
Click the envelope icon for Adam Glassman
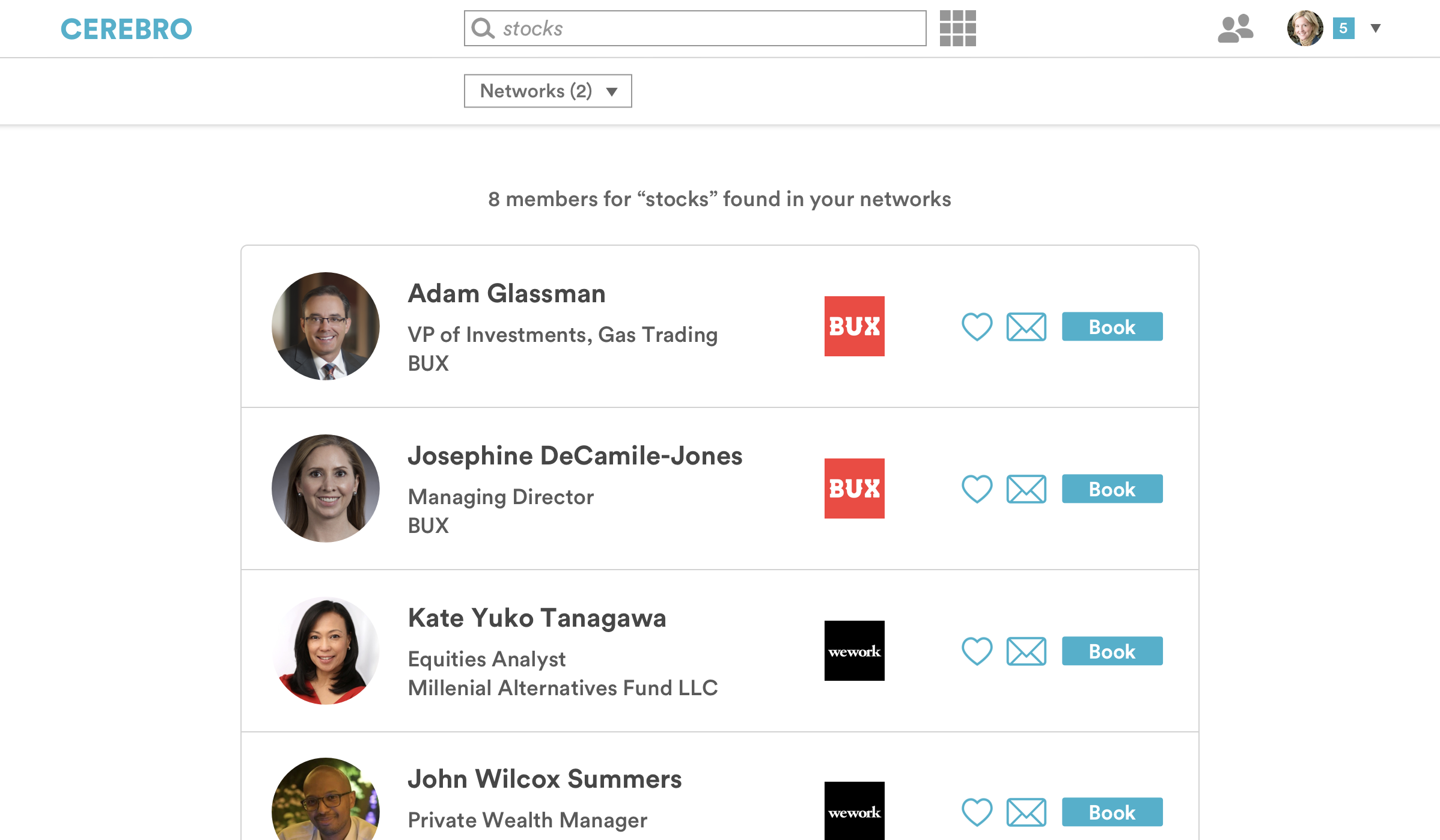point(1026,327)
